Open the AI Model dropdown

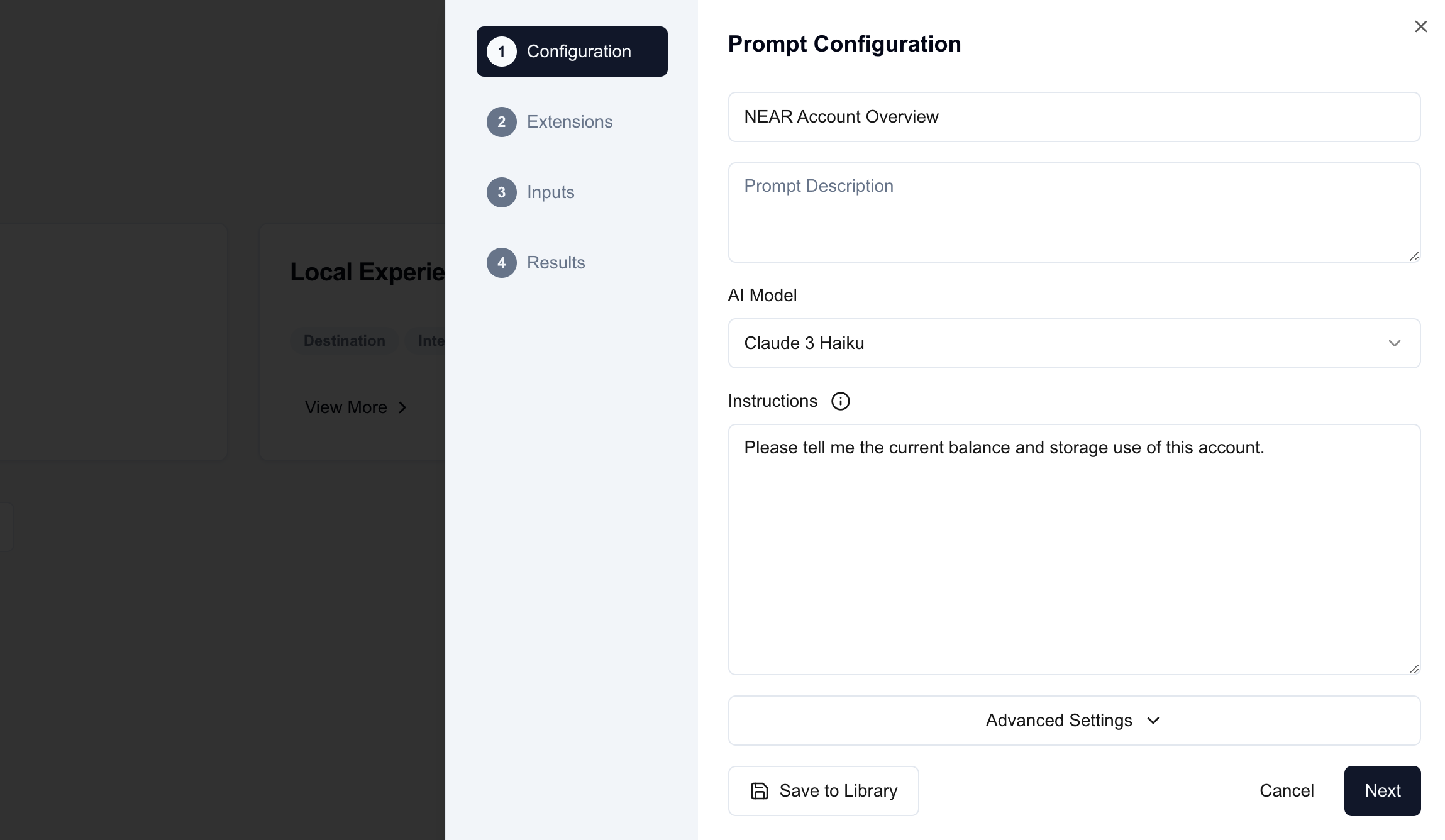pyautogui.click(x=1074, y=343)
